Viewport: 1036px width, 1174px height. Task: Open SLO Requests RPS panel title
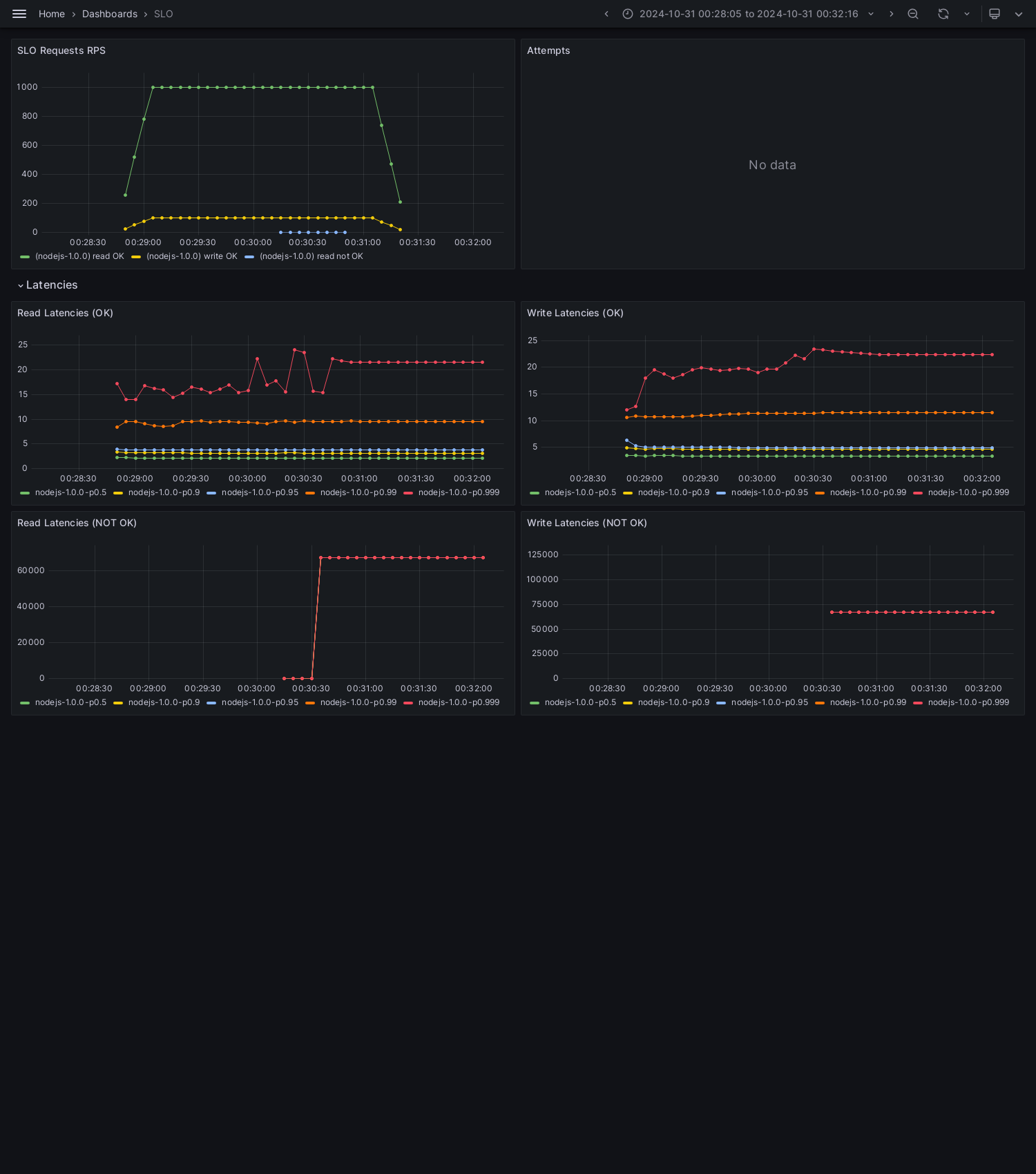coord(61,50)
